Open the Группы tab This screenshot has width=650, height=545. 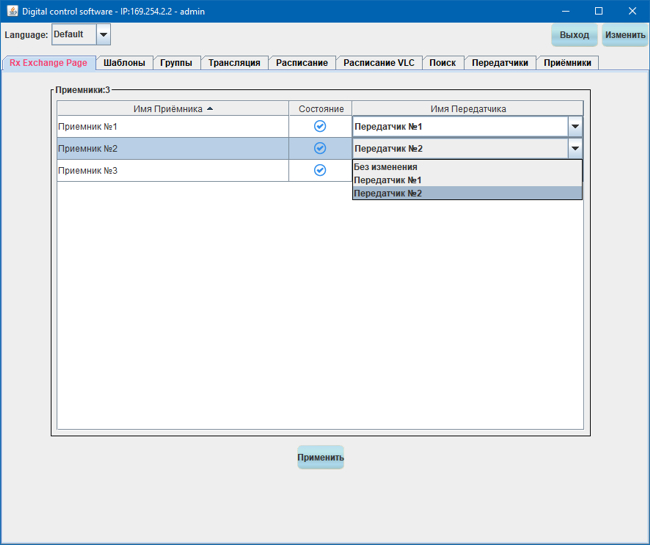click(x=176, y=63)
